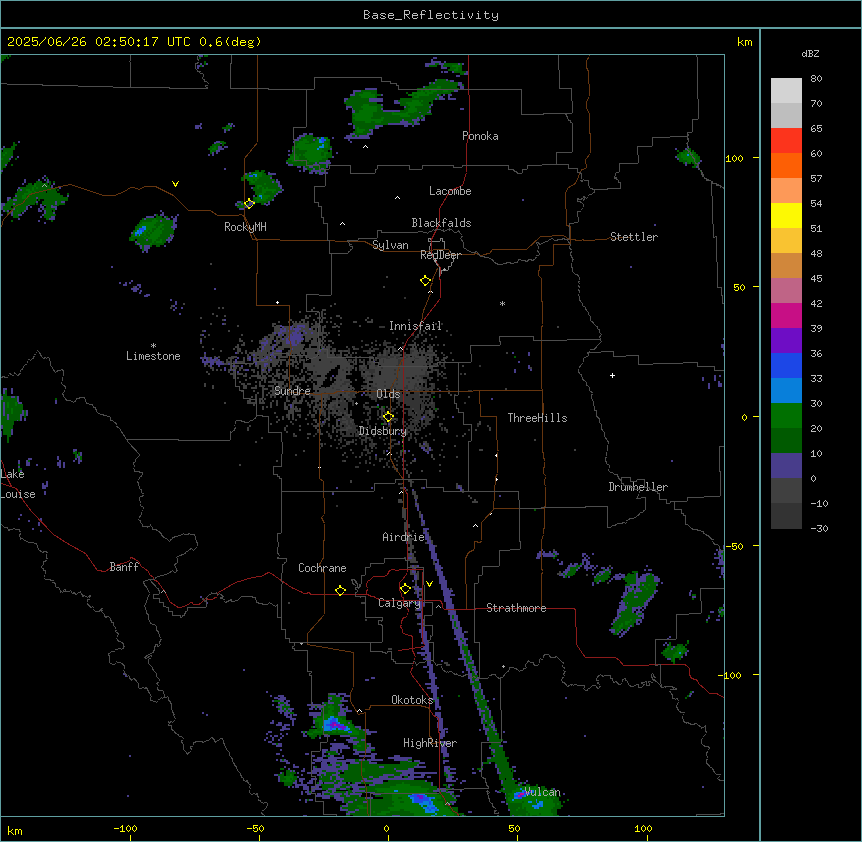Click the yellow 54 dBZ color swatch
862x842 pixels.
click(786, 215)
